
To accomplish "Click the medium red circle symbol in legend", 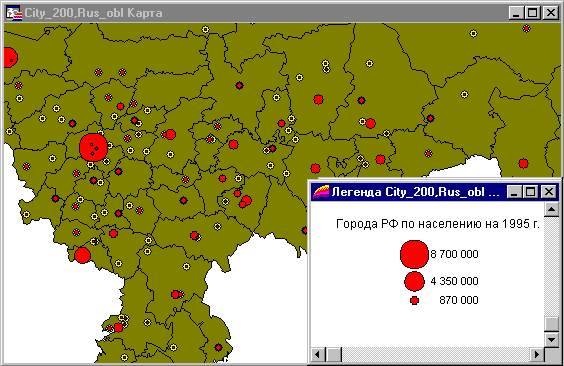I will click(414, 281).
